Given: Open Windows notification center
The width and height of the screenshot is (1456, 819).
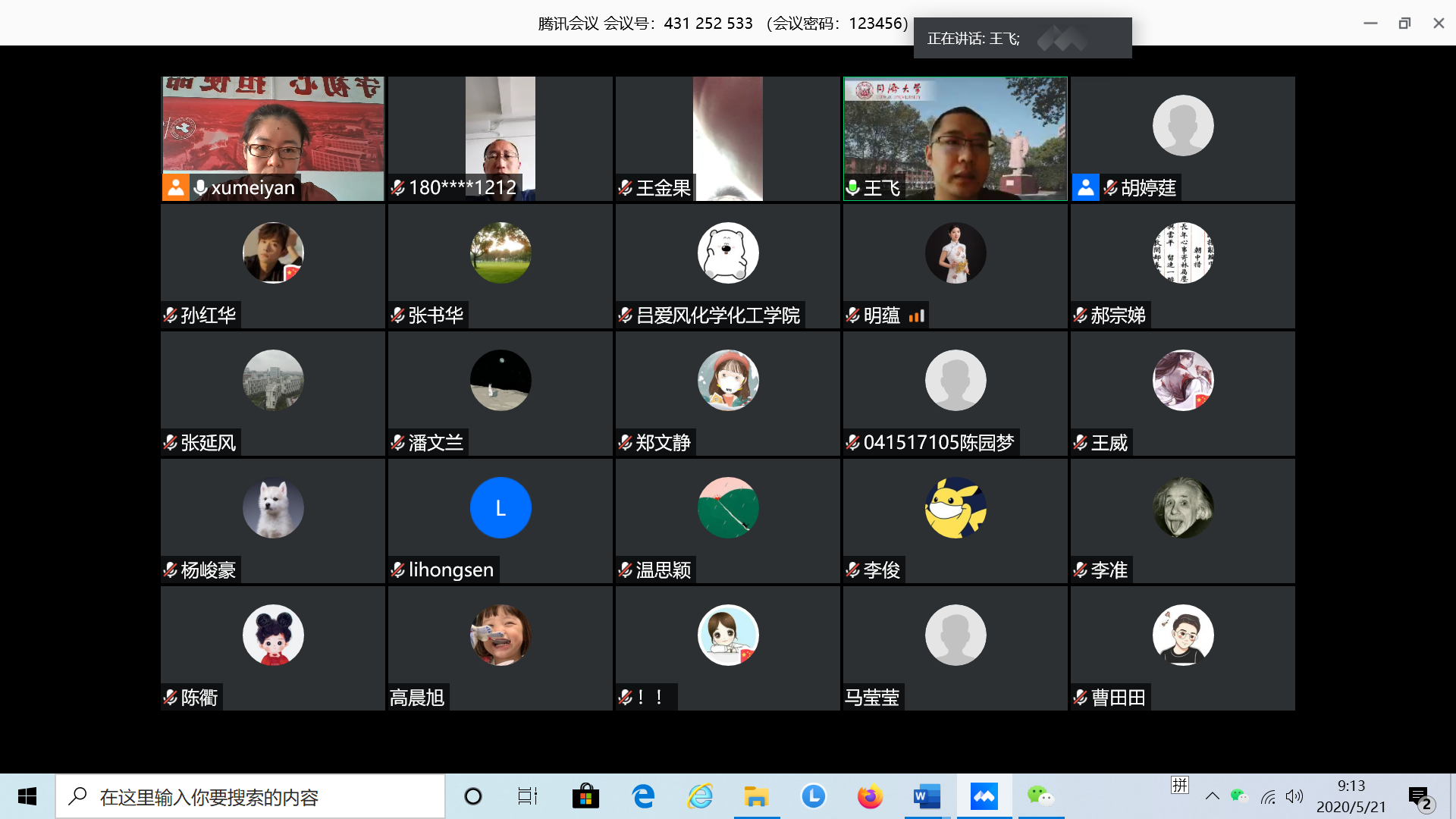Looking at the screenshot, I should pyautogui.click(x=1420, y=796).
